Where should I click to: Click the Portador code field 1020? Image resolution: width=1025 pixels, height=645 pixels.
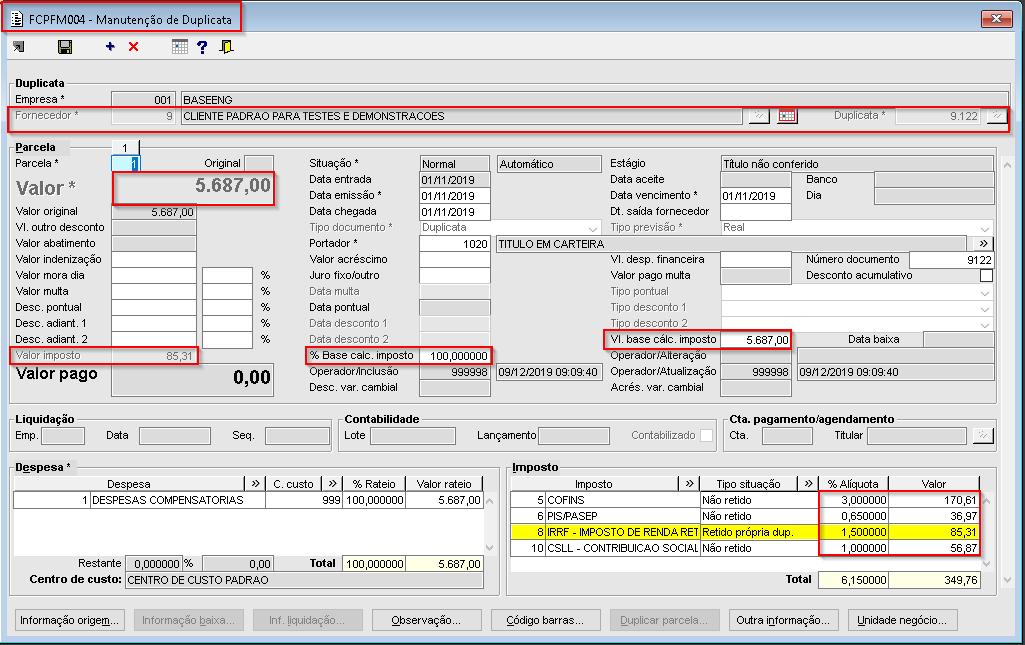(x=454, y=244)
